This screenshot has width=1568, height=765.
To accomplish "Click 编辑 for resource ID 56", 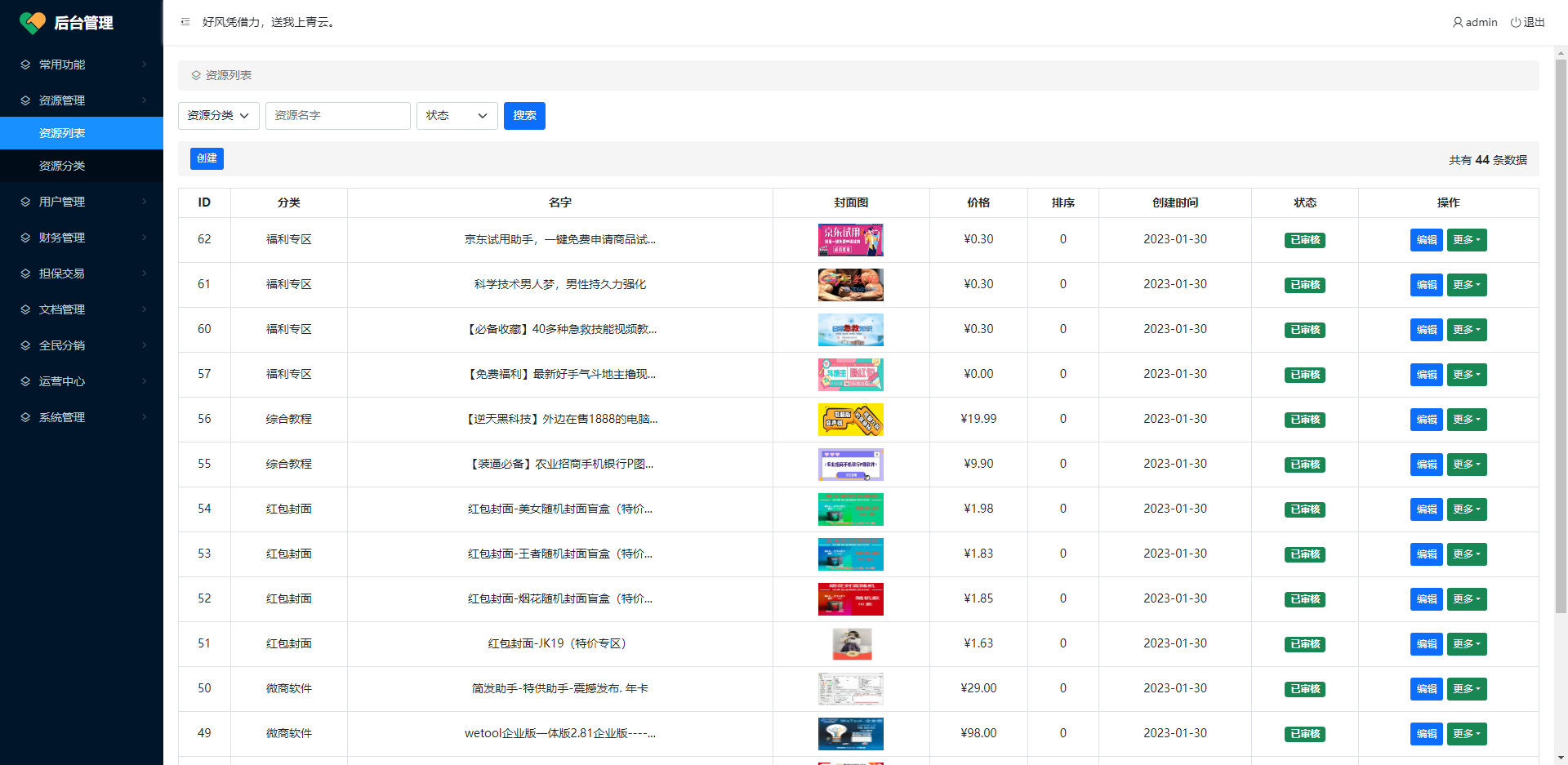I will click(1426, 420).
